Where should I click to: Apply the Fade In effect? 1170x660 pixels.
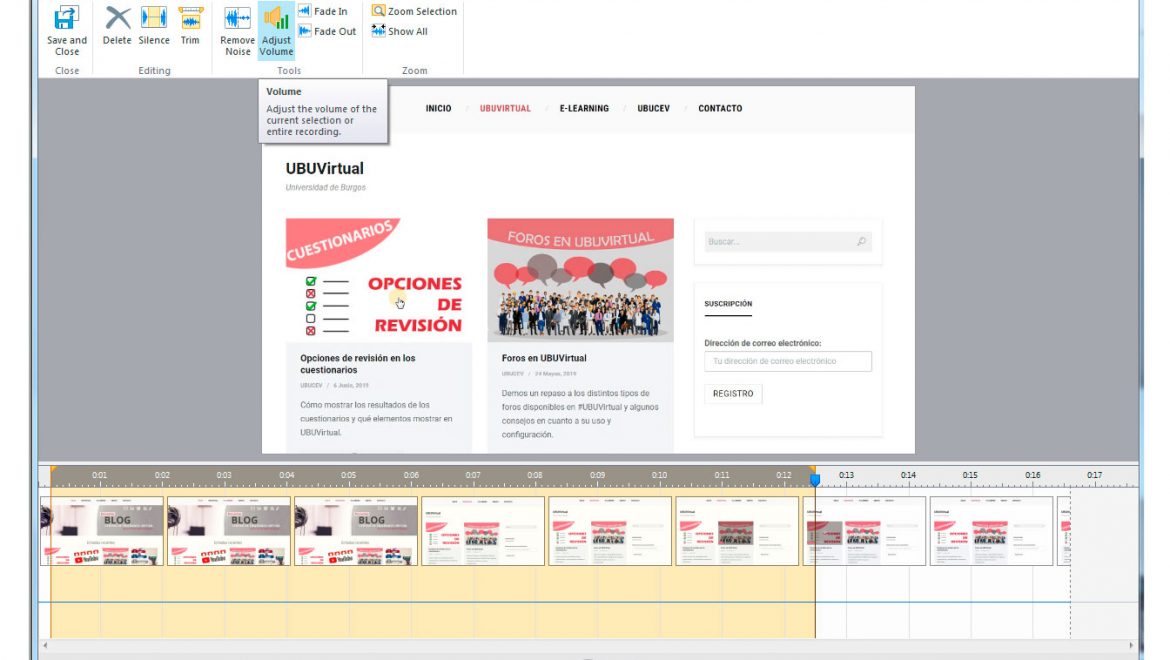[323, 11]
